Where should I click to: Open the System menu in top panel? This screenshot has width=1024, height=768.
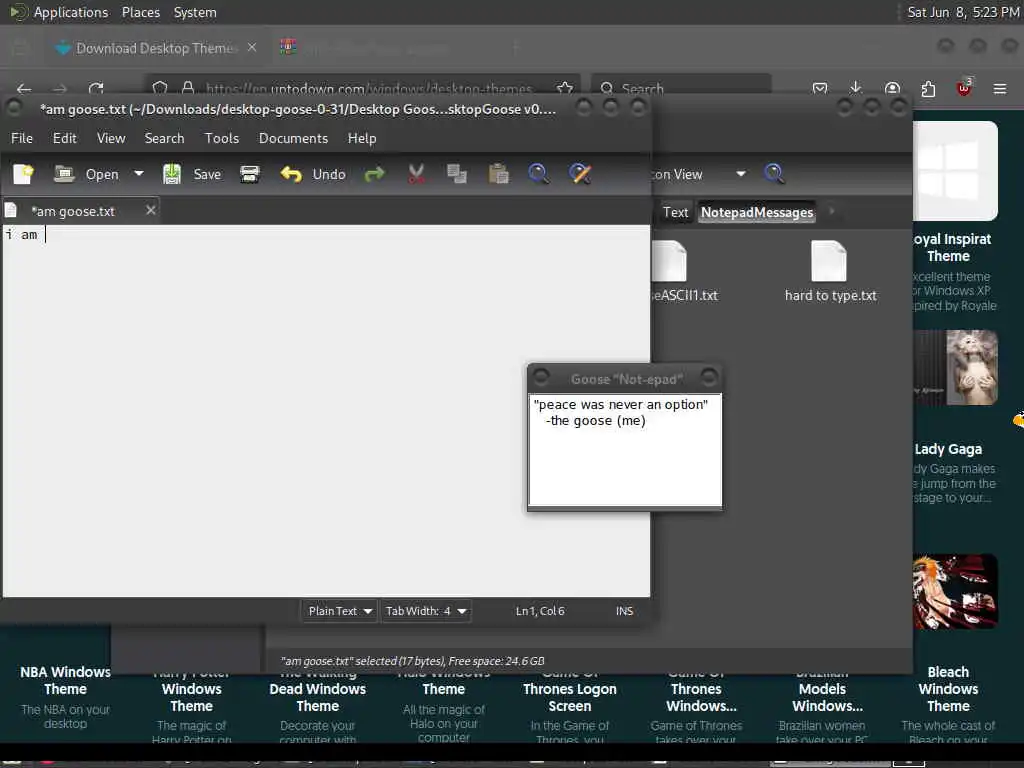point(195,12)
